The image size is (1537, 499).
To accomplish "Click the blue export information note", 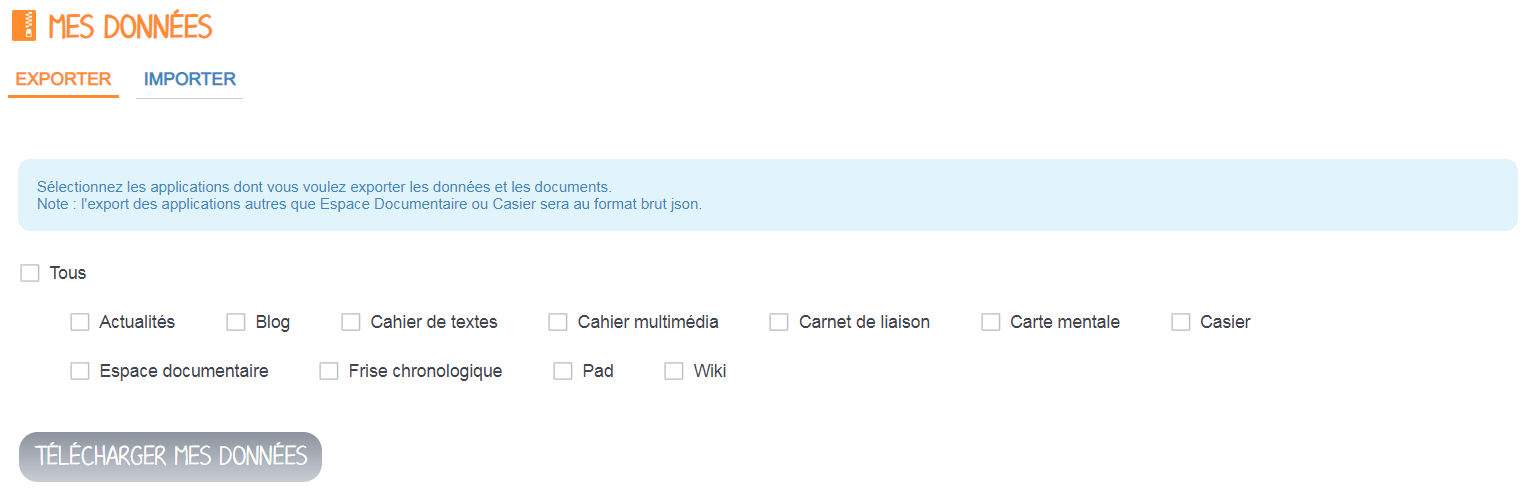I will 768,195.
